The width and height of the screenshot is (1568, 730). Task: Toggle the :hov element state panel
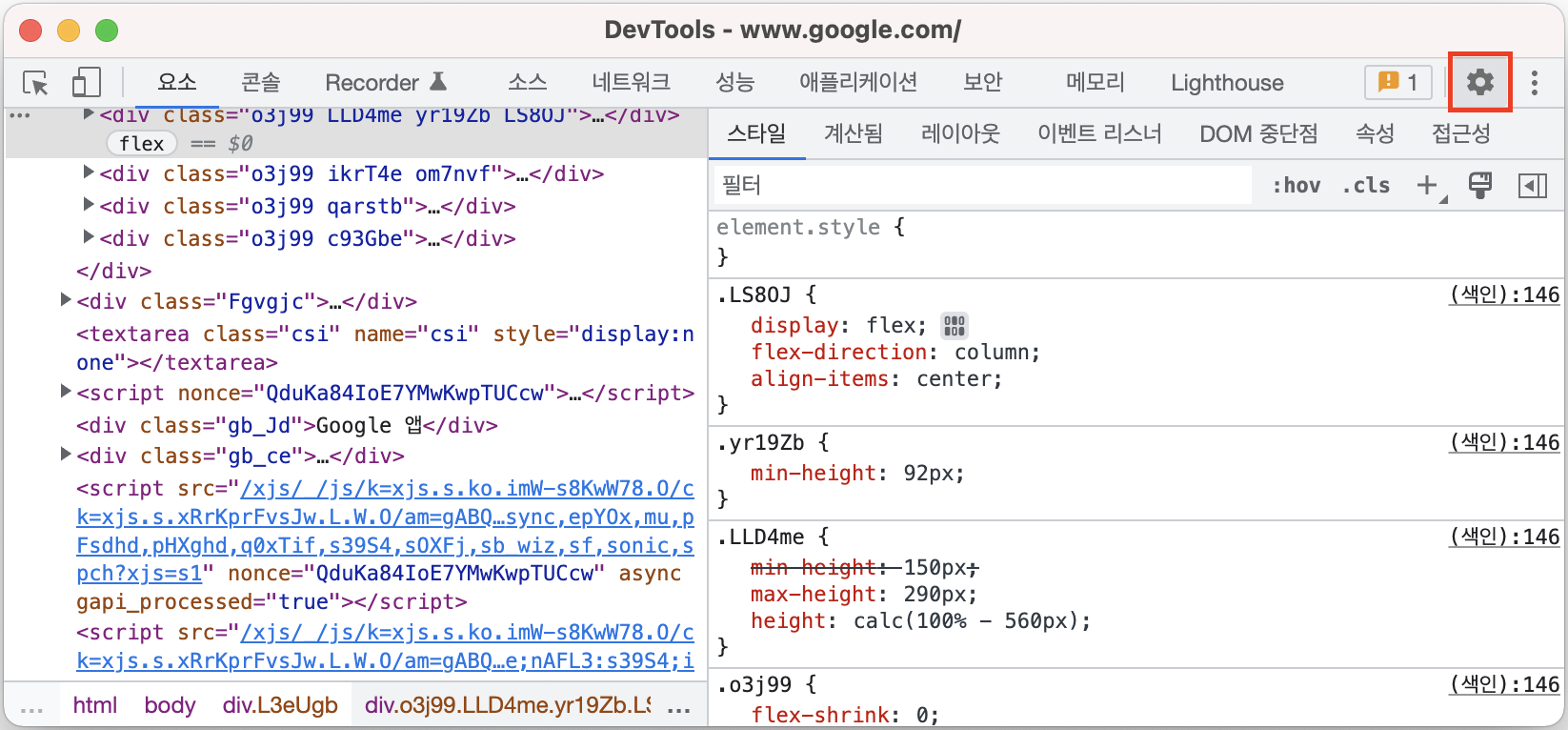[x=1297, y=185]
